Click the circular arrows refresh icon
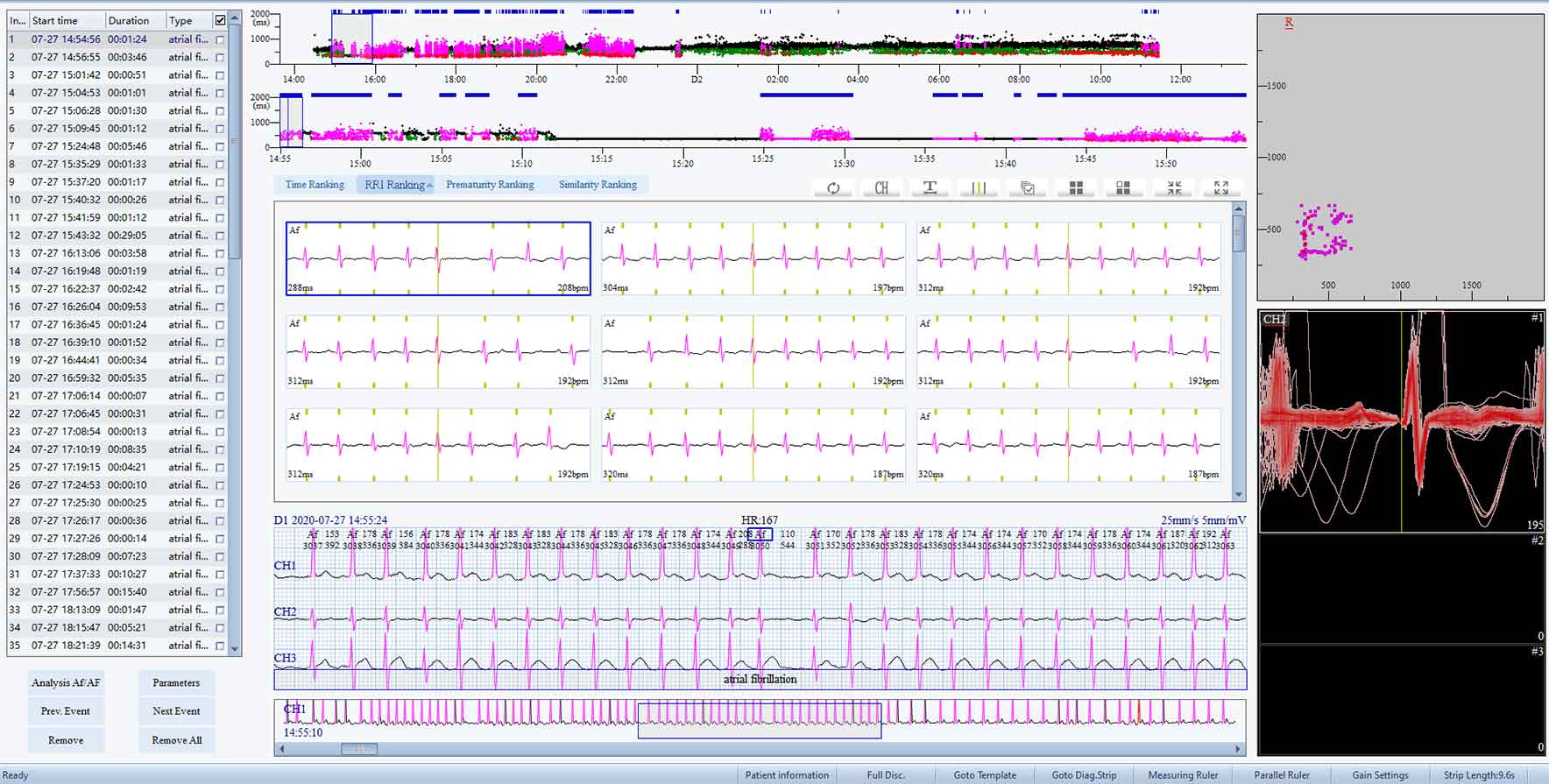 pos(833,188)
